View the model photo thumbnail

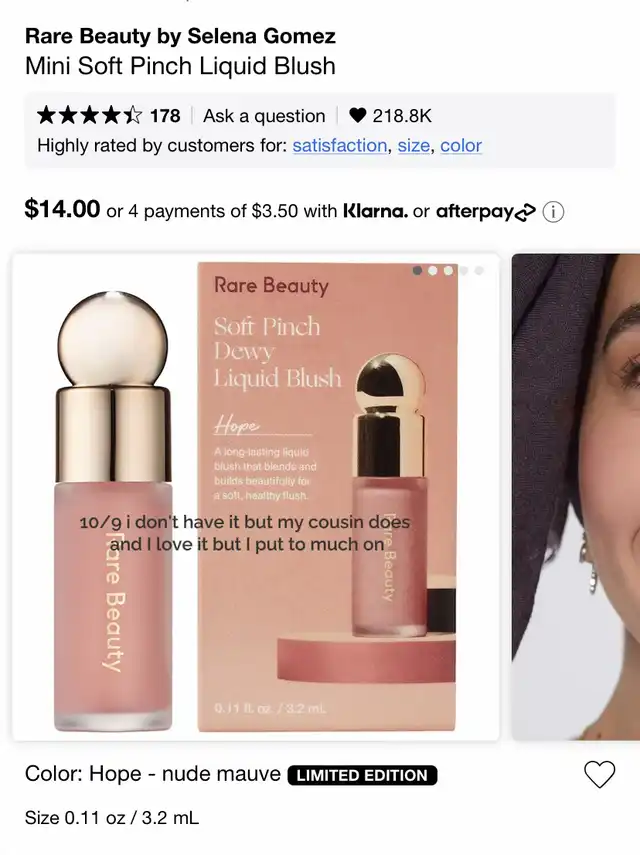[576, 497]
